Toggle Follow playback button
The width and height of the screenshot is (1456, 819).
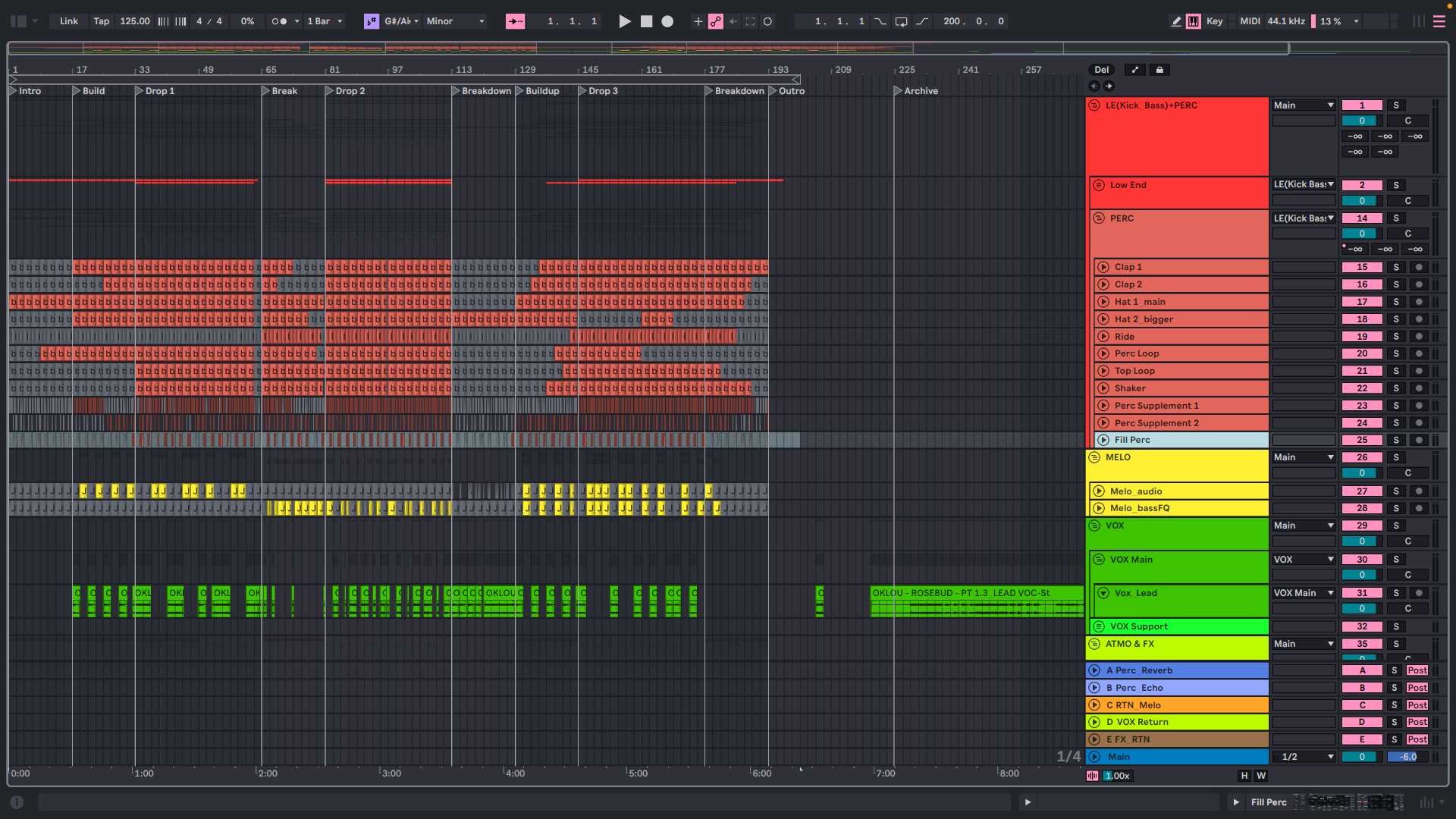pyautogui.click(x=515, y=21)
